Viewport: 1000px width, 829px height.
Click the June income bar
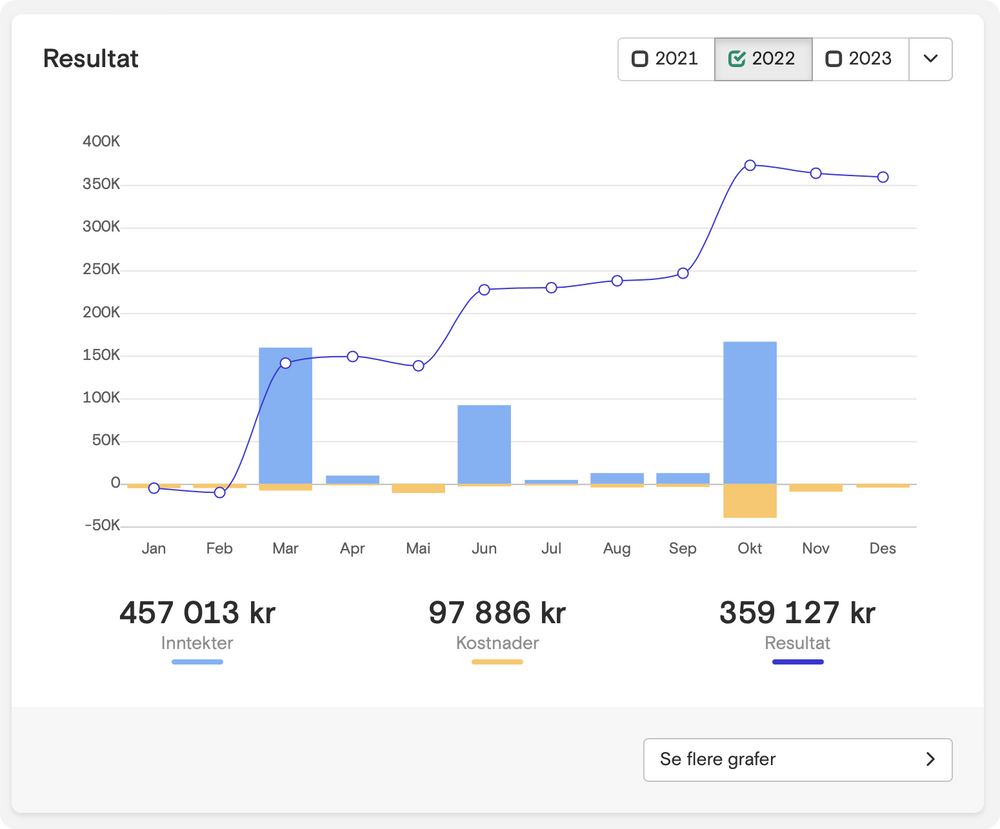(x=484, y=444)
